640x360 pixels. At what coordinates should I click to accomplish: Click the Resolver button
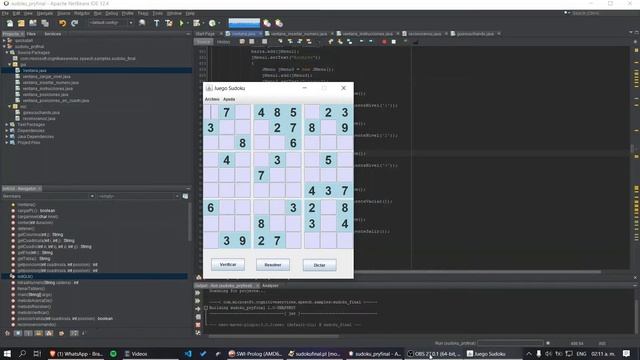tap(273, 265)
